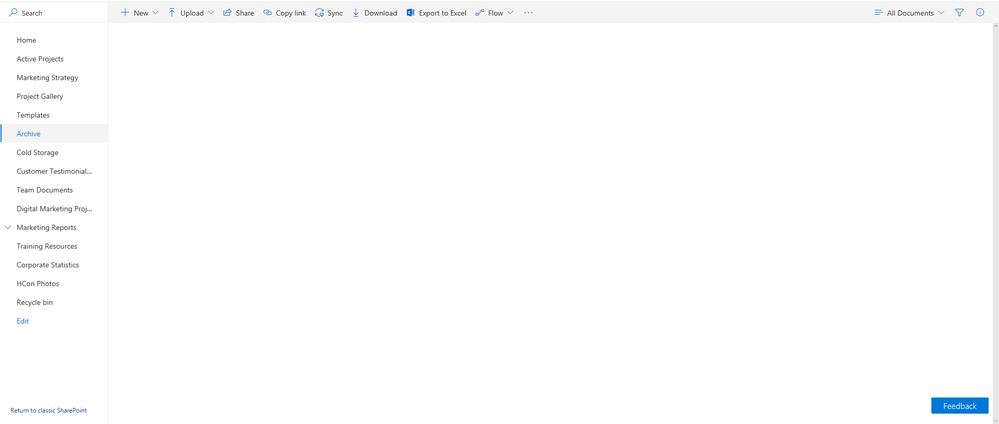Open the more options ellipsis menu
Viewport: 999px width, 424px height.
[x=528, y=13]
